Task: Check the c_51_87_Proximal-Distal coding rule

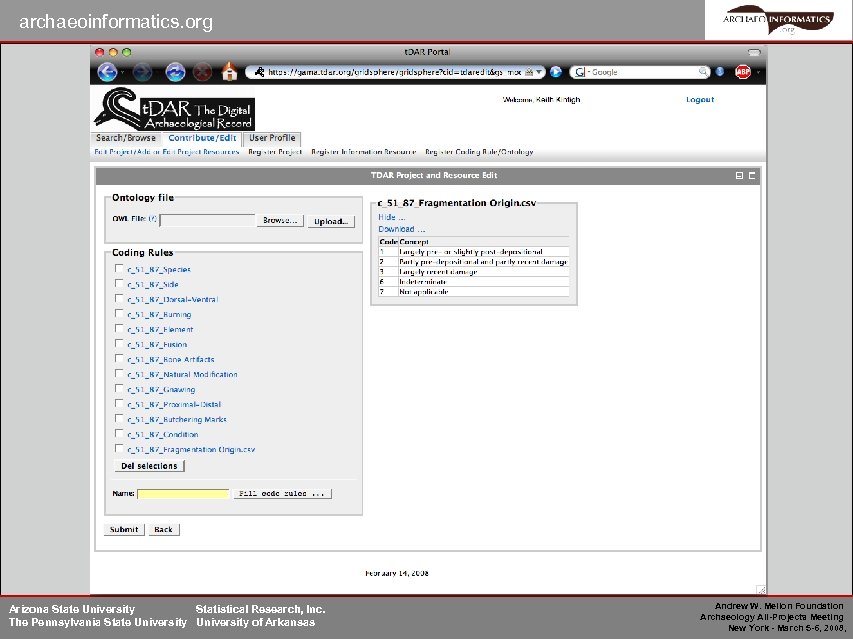Action: tap(119, 404)
